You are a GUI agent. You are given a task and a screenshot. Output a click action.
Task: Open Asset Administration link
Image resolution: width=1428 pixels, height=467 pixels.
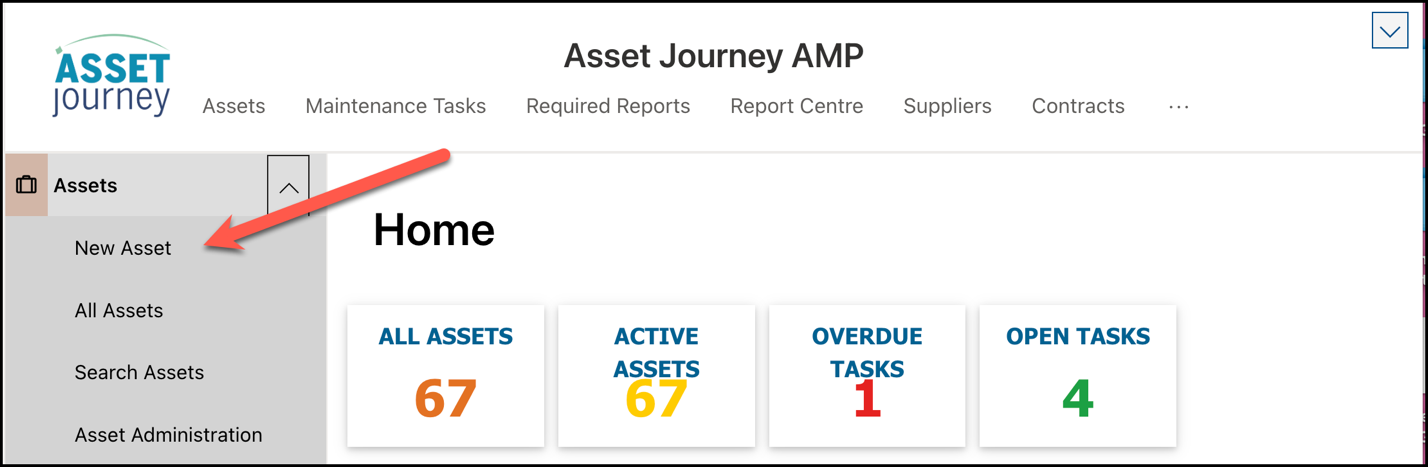(x=168, y=435)
